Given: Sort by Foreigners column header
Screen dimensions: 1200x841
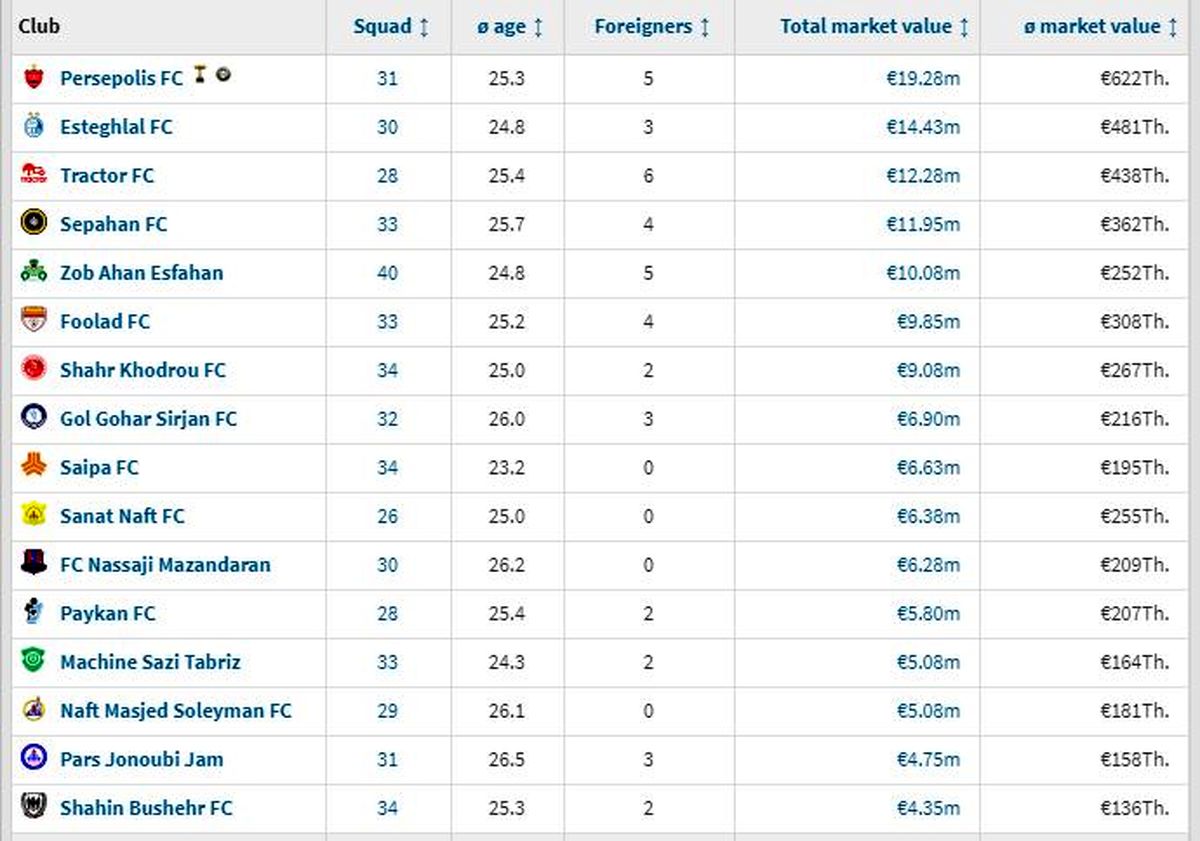Looking at the screenshot, I should 652,27.
